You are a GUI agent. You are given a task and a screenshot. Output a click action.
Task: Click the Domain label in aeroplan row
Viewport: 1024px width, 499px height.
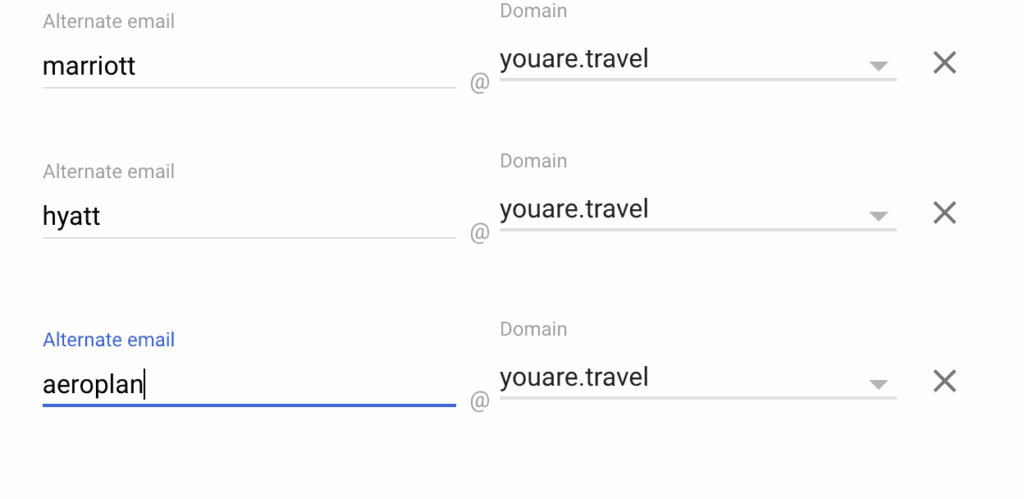point(533,329)
